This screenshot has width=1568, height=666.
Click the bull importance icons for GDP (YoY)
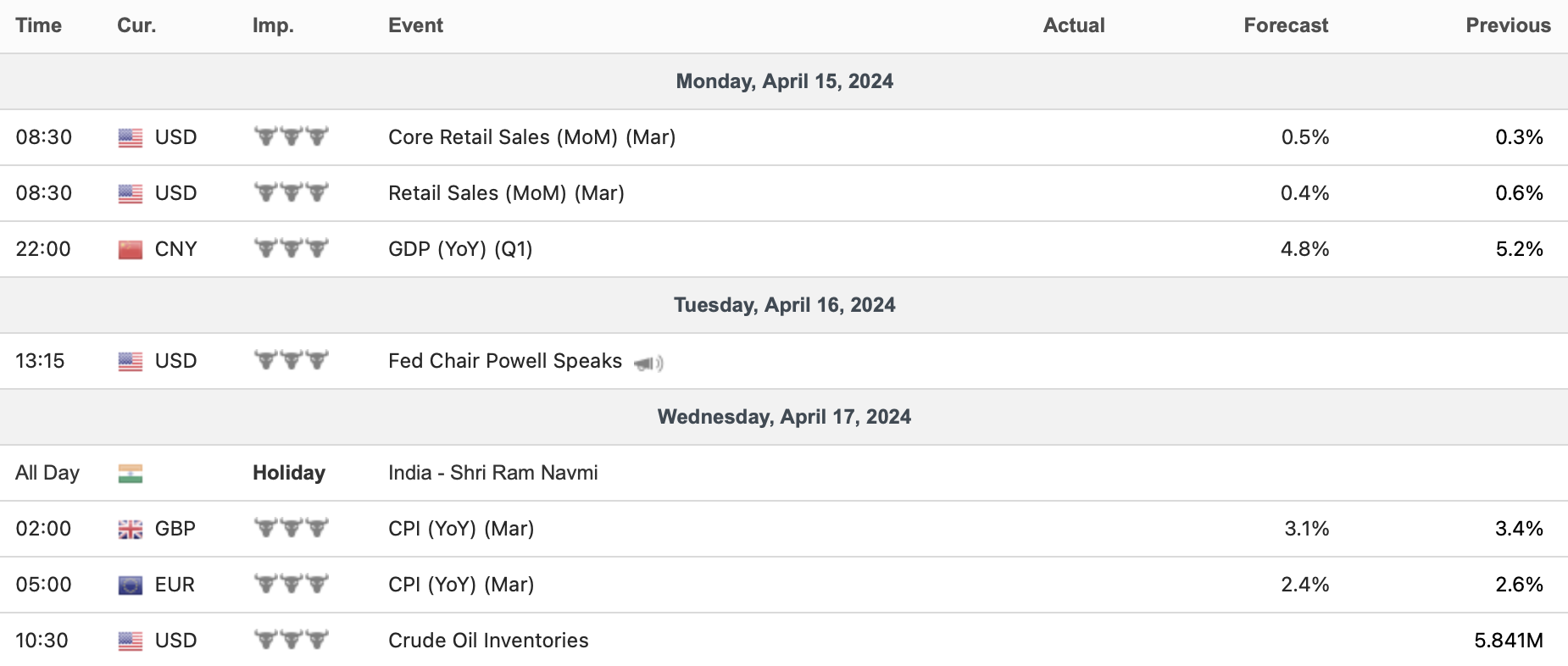click(291, 249)
